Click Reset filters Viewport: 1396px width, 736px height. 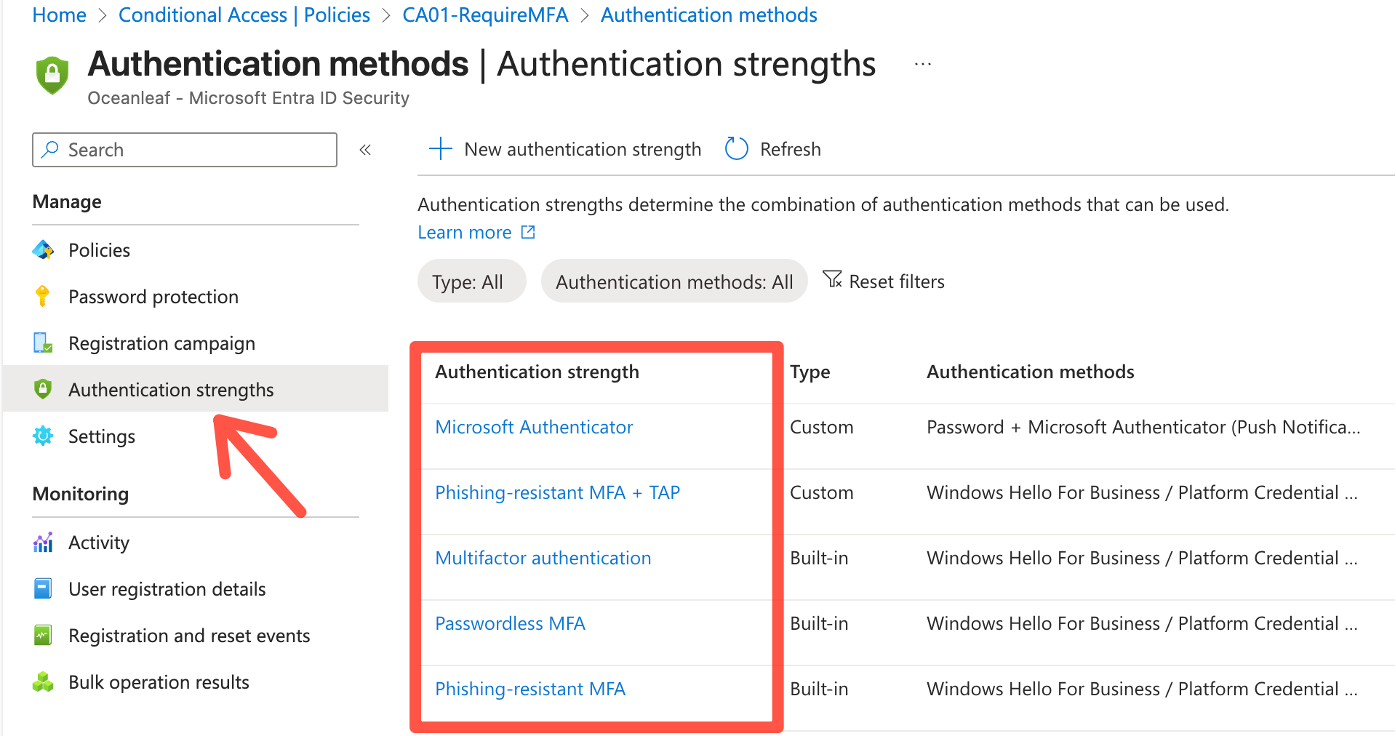884,281
